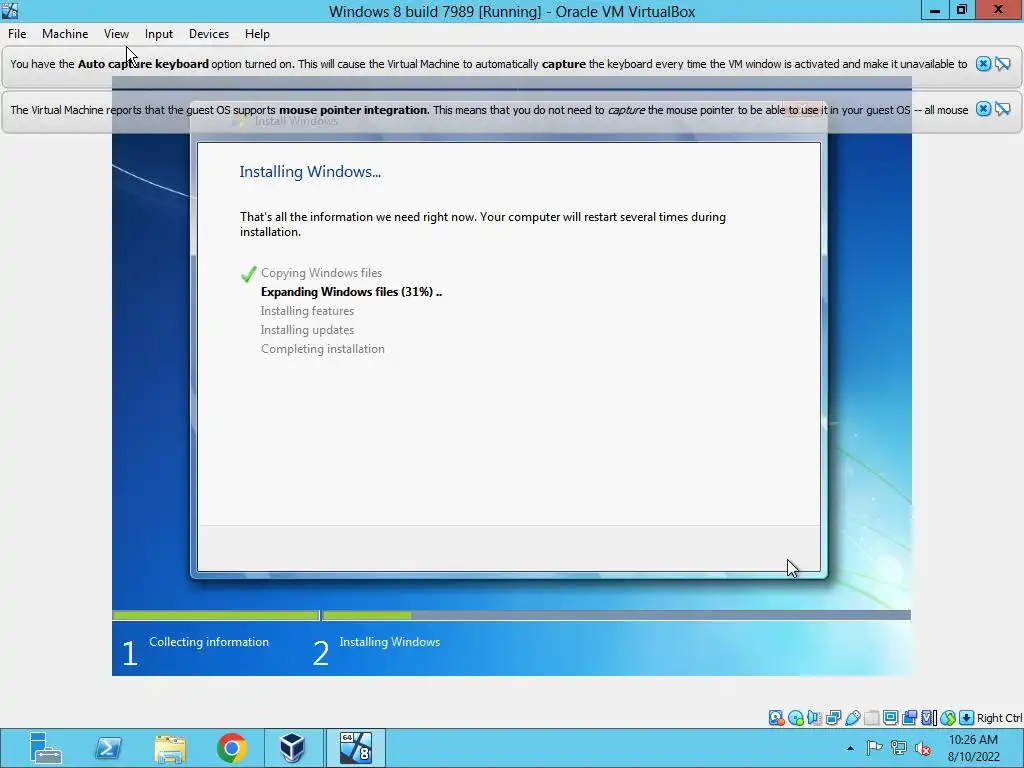Dismiss the mouse pointer integration notification
This screenshot has width=1024, height=768.
pyautogui.click(x=984, y=109)
